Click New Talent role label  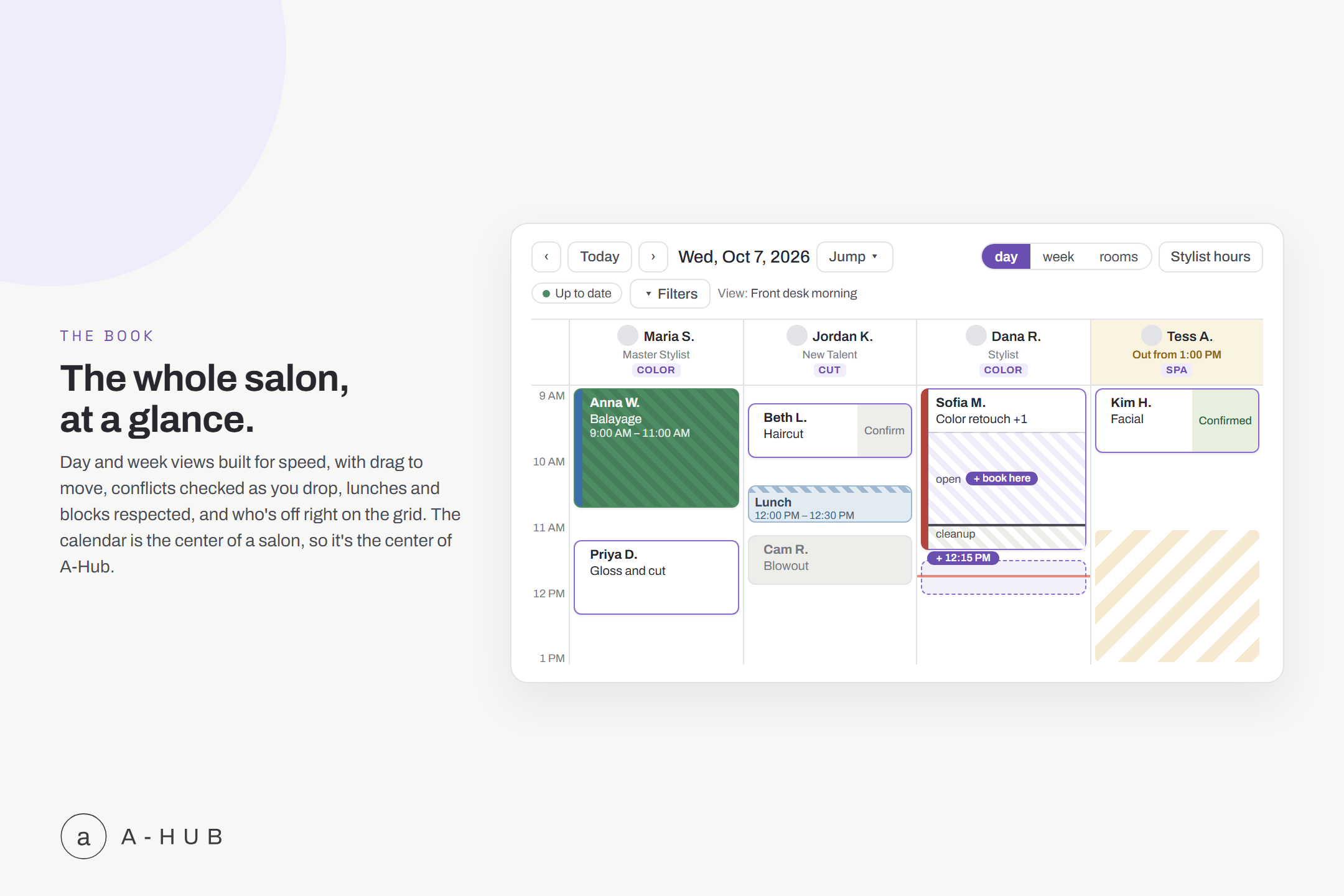pyautogui.click(x=829, y=355)
